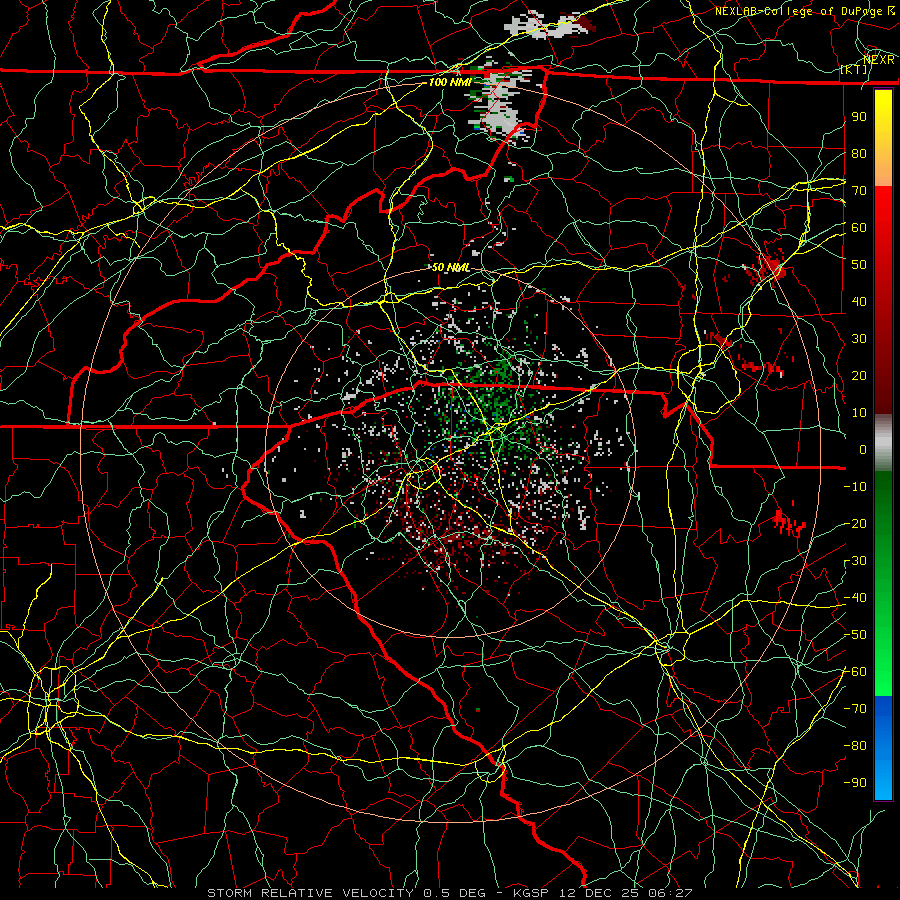The image size is (900, 900).
Task: Click the positive 50 scale value
Action: click(x=859, y=265)
